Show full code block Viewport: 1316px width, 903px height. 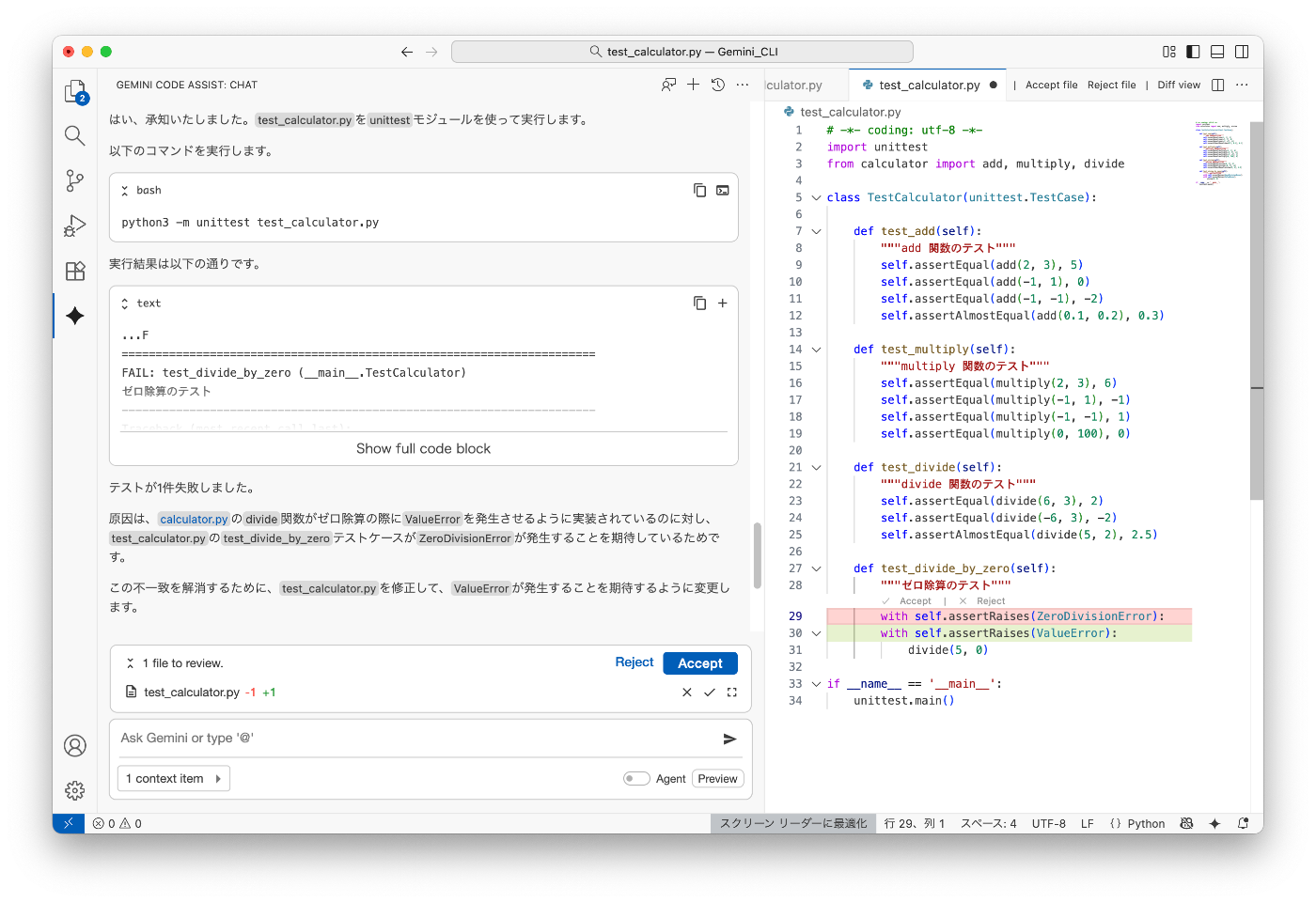(423, 449)
